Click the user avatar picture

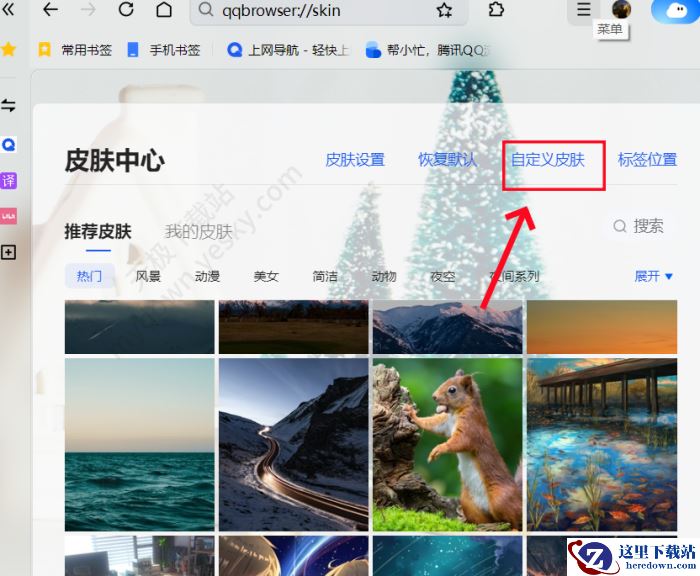[621, 9]
